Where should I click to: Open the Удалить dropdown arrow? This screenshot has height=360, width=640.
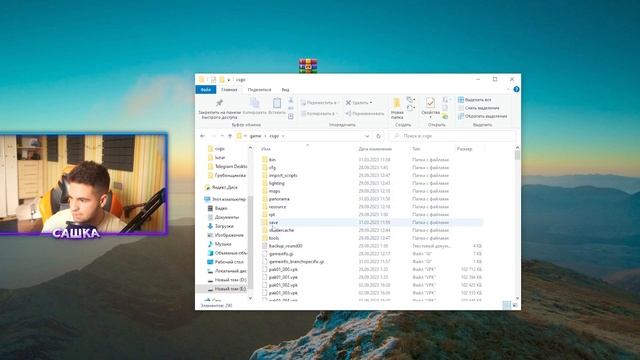pos(371,103)
